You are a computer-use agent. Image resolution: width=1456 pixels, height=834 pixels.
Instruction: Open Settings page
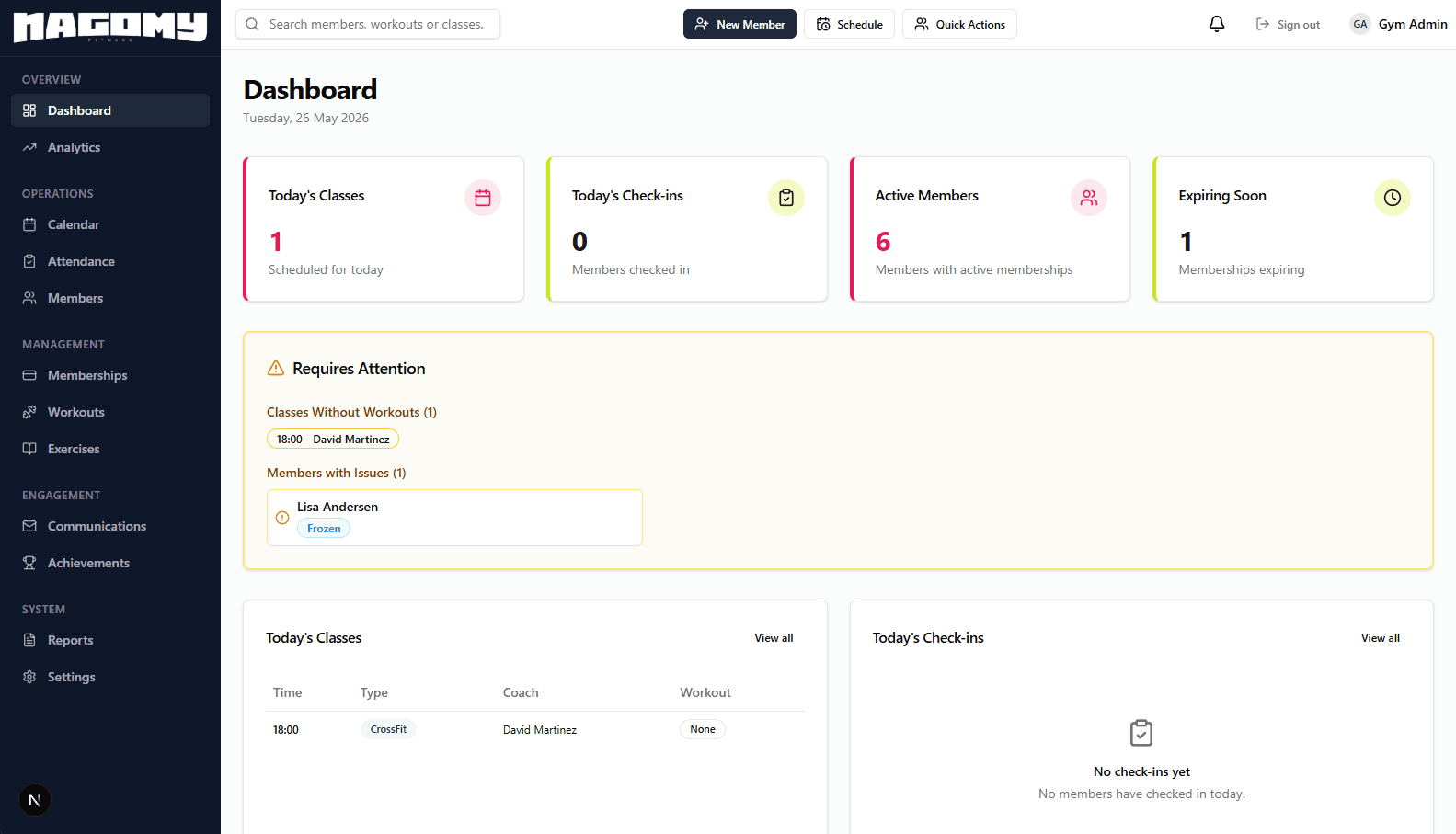click(x=110, y=677)
